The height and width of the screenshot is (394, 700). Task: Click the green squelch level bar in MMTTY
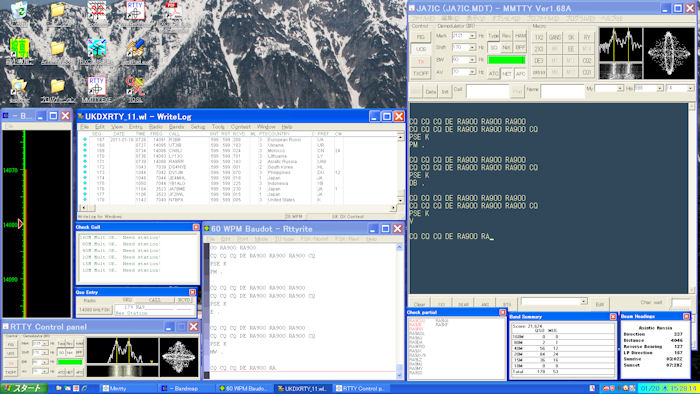tap(507, 60)
